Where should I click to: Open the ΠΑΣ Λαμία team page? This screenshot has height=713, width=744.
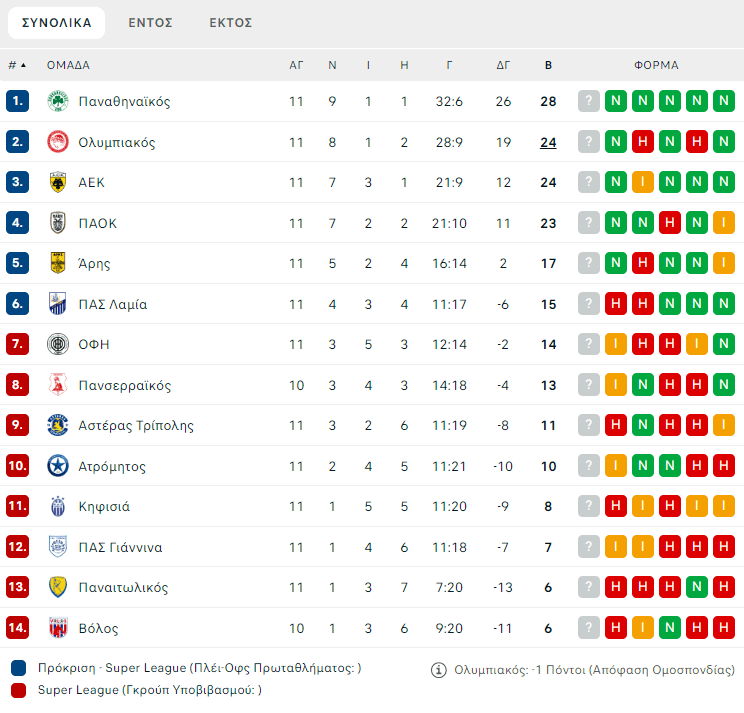coord(112,304)
